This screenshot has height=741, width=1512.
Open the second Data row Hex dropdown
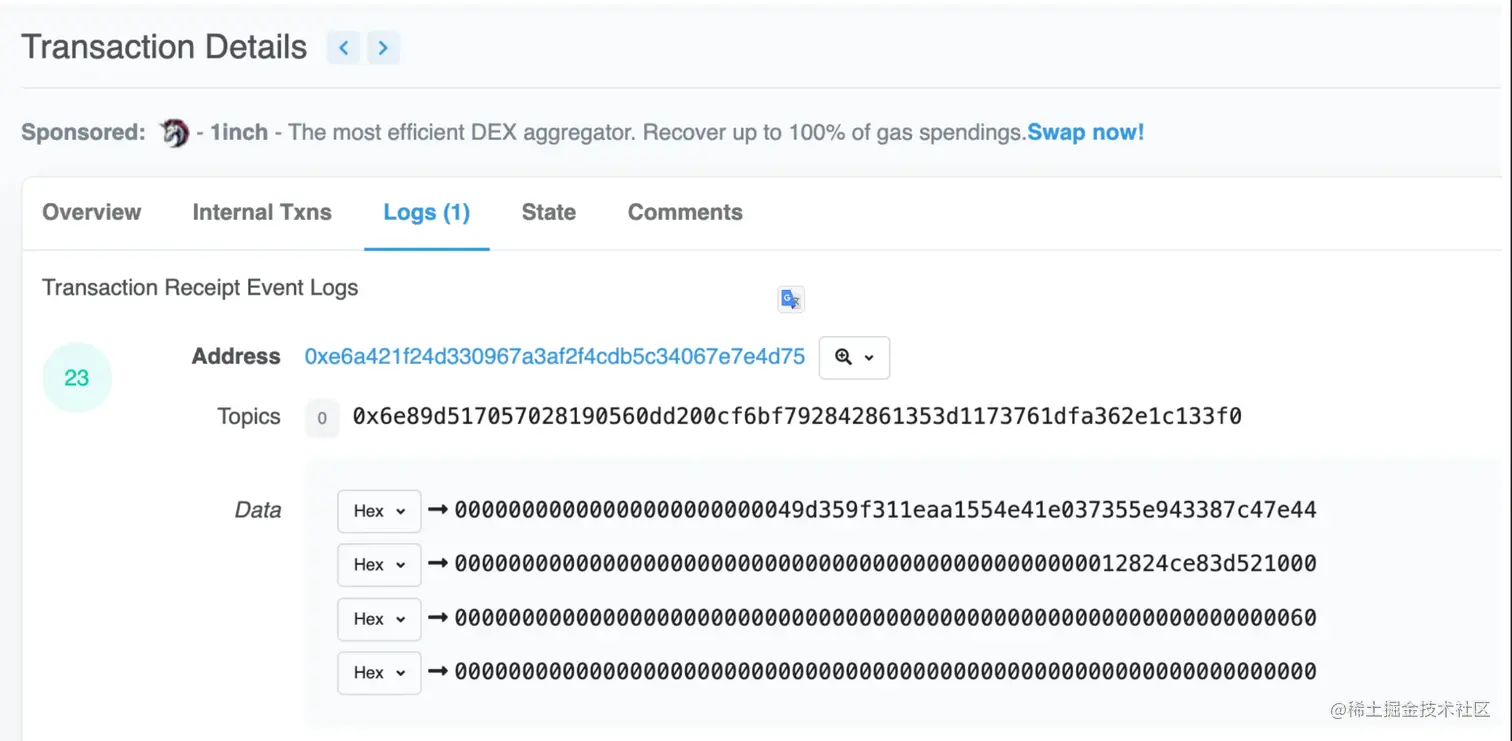coord(379,565)
